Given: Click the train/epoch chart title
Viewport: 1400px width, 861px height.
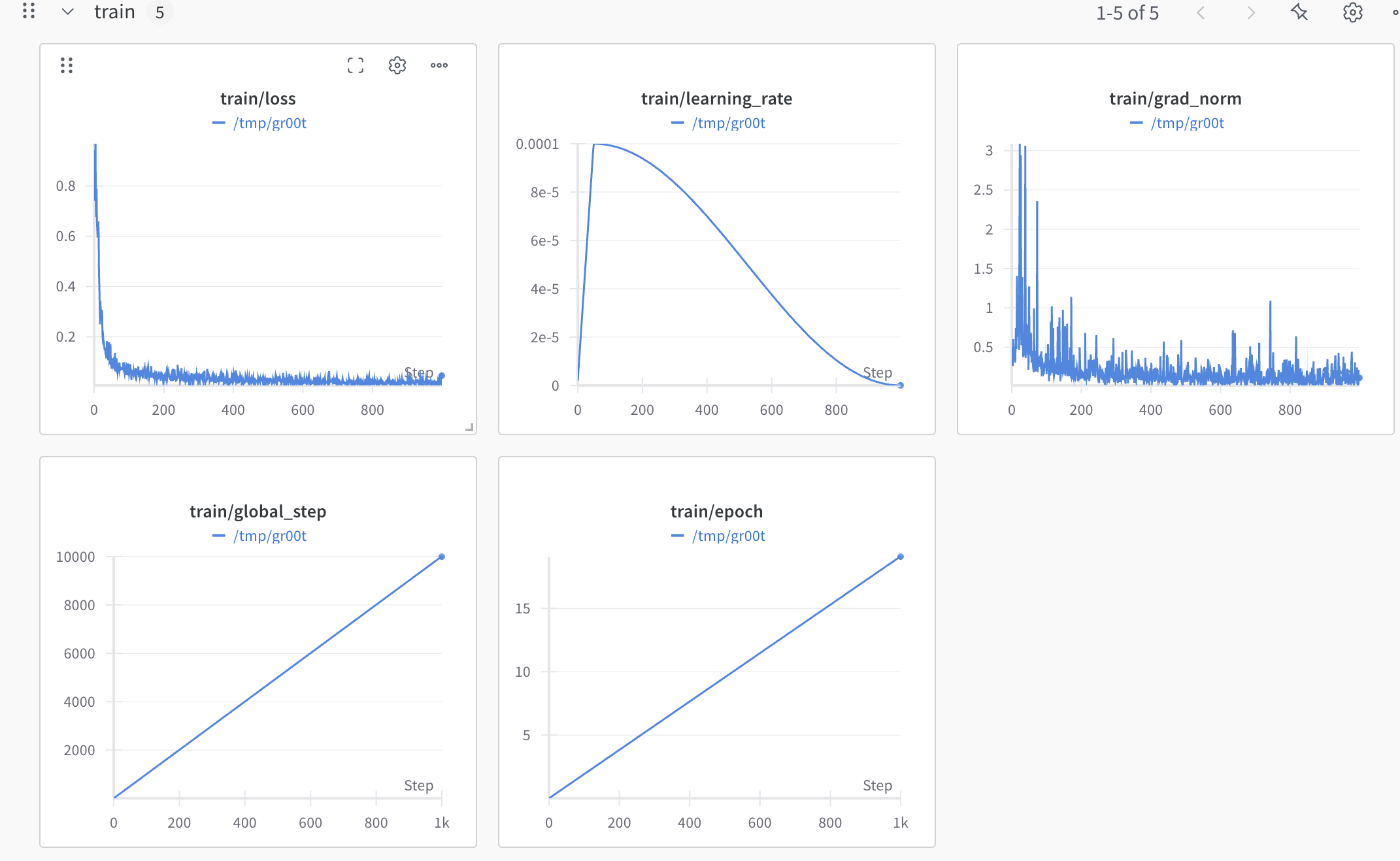Looking at the screenshot, I should [716, 511].
